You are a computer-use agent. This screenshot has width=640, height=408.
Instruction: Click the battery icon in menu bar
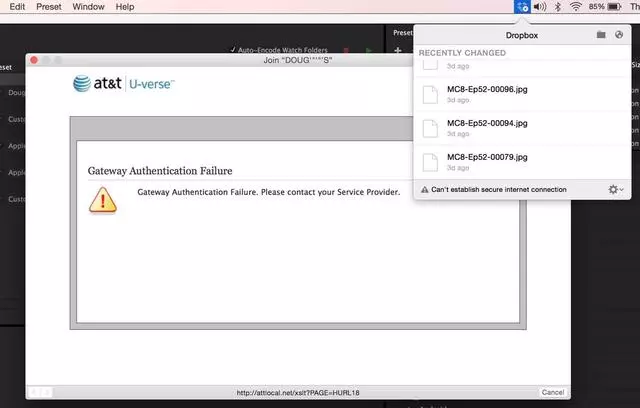point(614,7)
